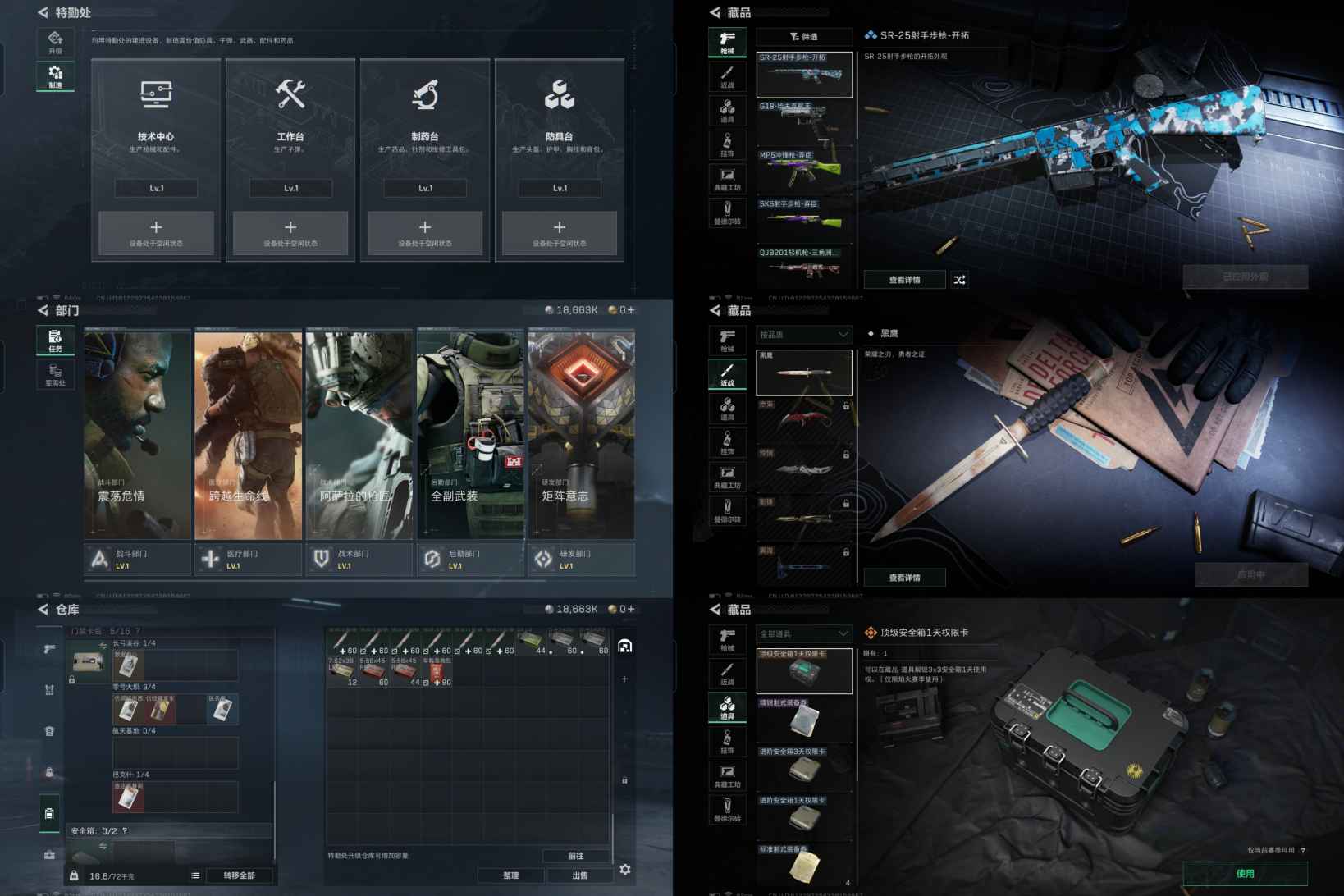The width and height of the screenshot is (1344, 896).
Task: Click the currency plus in 部门 header
Action: point(630,310)
